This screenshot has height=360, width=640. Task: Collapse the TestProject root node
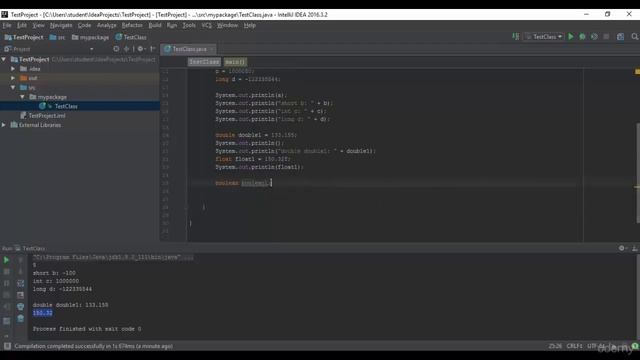pos(4,60)
